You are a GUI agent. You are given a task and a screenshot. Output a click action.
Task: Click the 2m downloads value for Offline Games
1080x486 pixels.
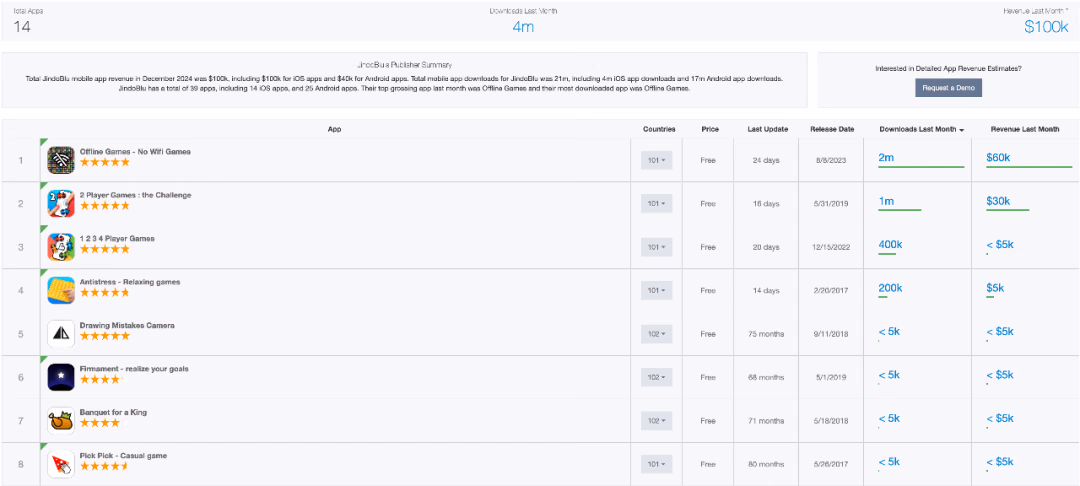click(886, 158)
